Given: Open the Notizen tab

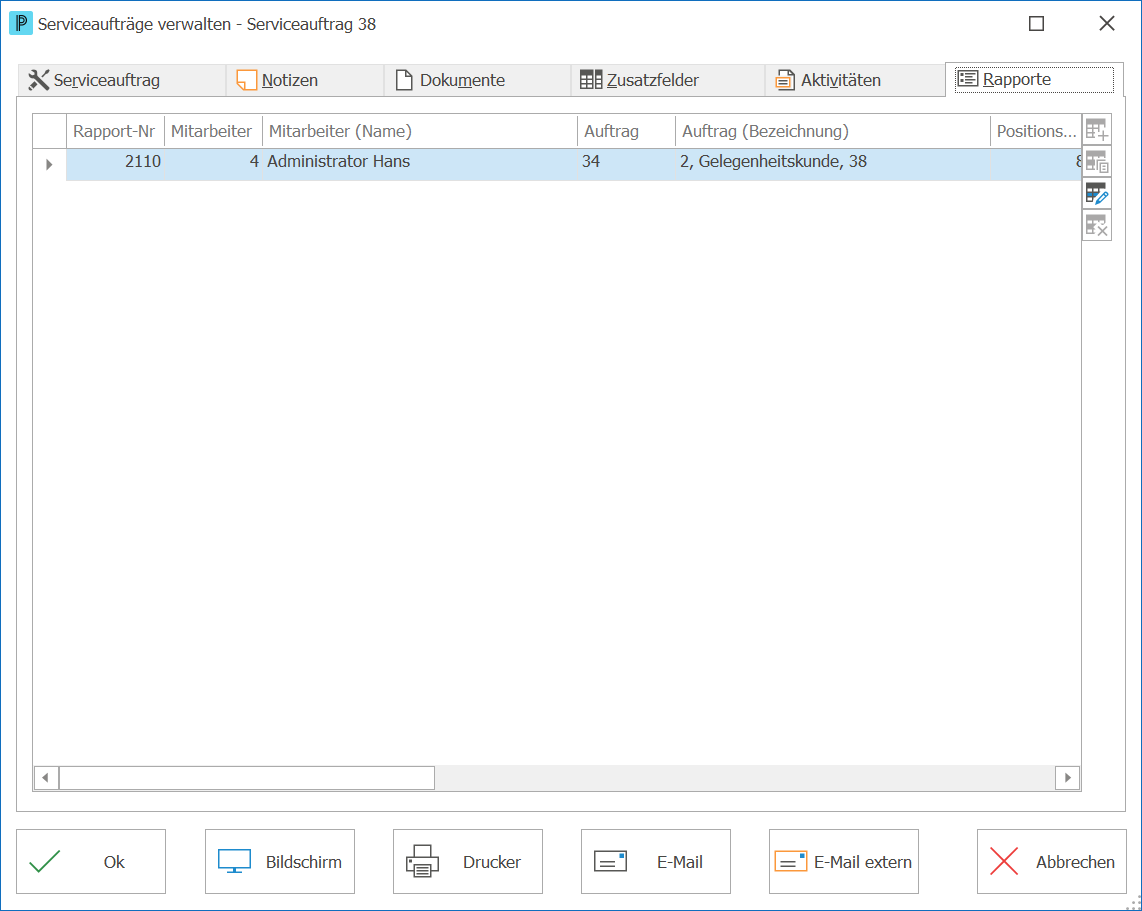Looking at the screenshot, I should tap(304, 80).
